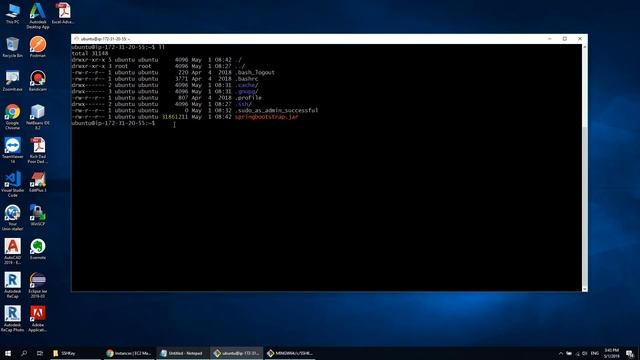The height and width of the screenshot is (360, 640).
Task: Launch AutoCAD 2019 shortcut
Action: (12, 251)
